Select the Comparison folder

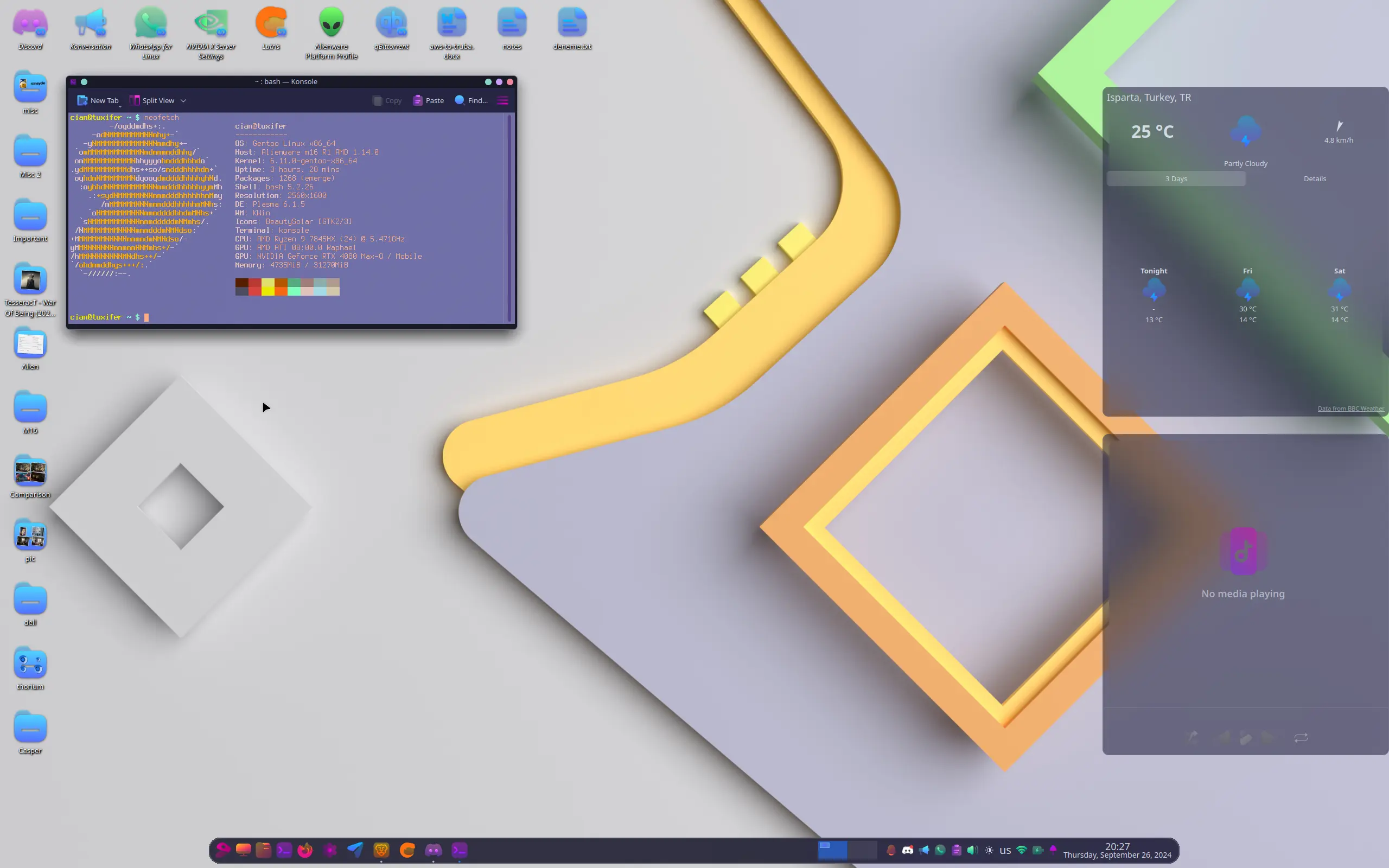30,477
